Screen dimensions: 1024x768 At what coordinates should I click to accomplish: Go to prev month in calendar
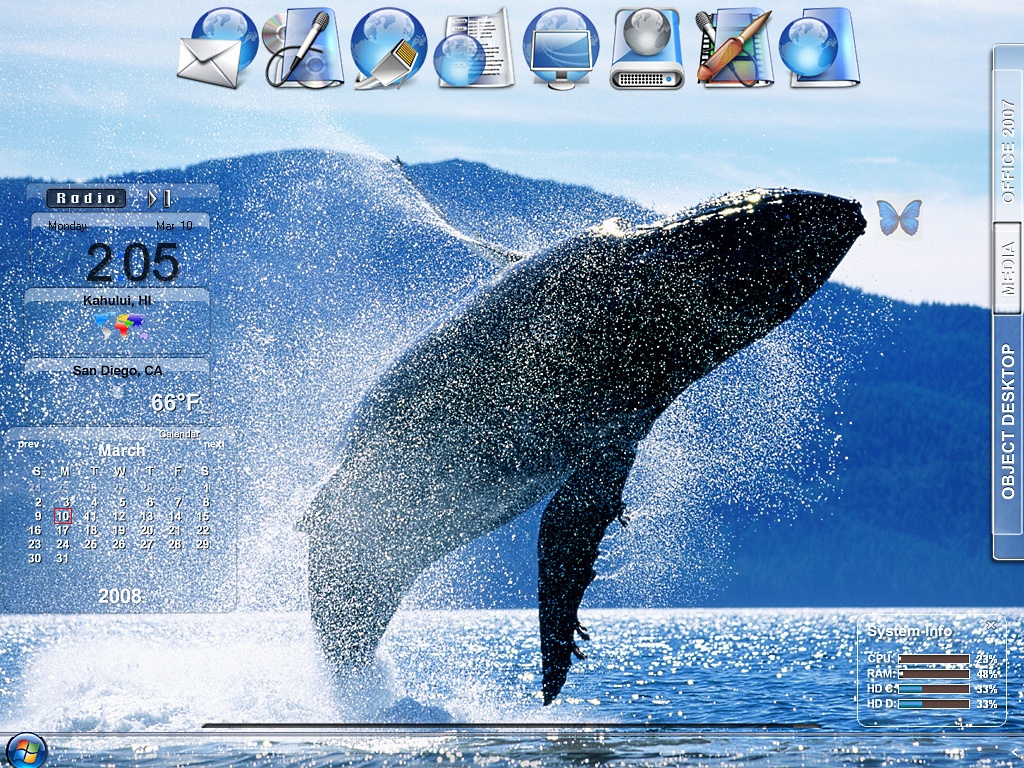click(x=29, y=444)
